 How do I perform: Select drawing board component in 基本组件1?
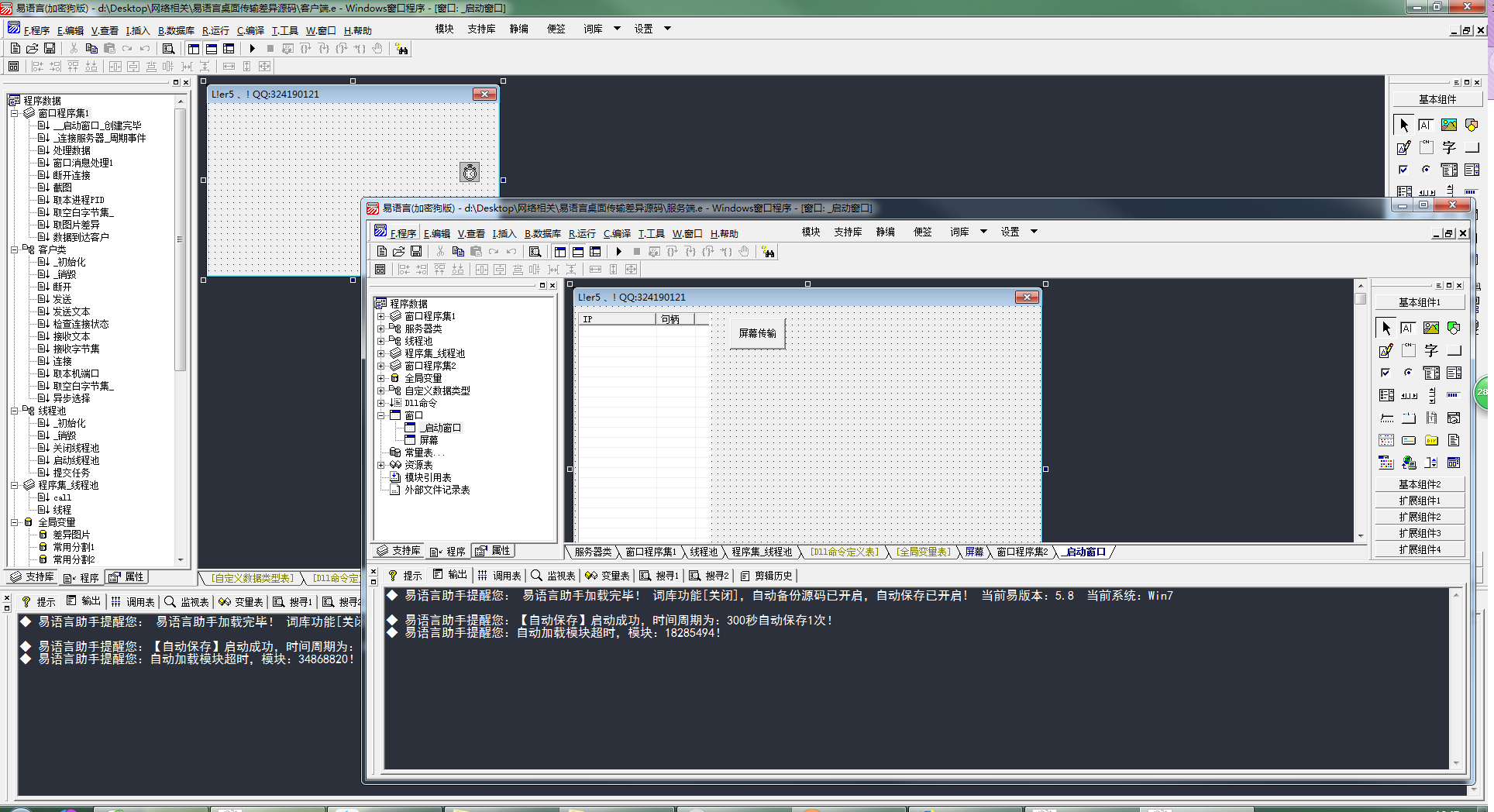coord(1386,350)
